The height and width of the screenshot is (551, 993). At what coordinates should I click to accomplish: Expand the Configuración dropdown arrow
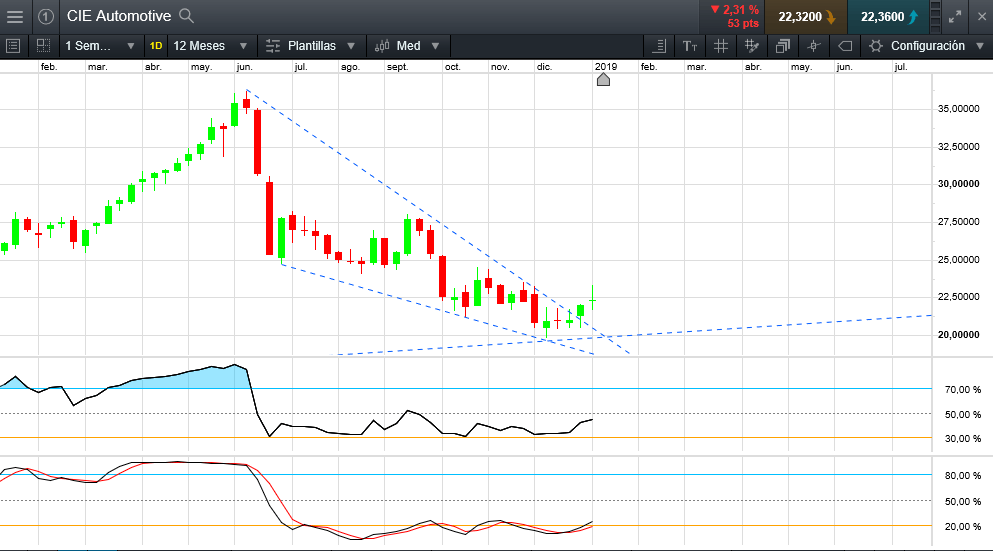pyautogui.click(x=980, y=46)
